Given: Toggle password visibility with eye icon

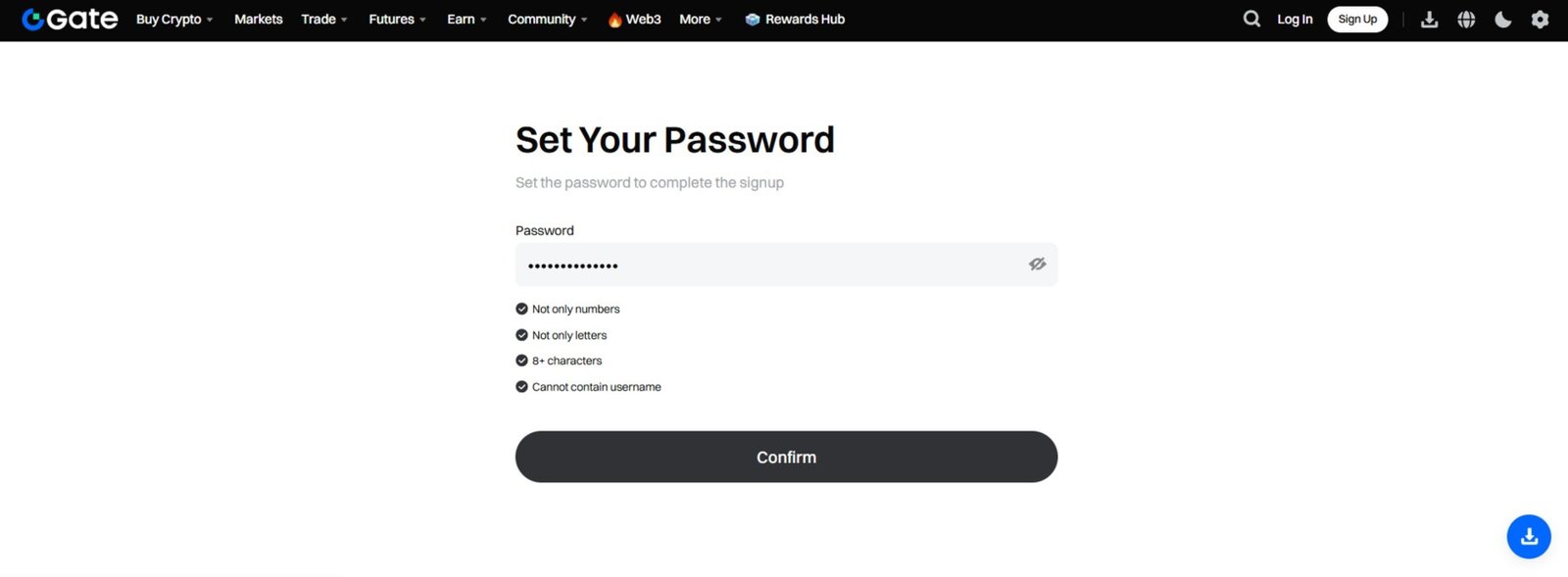Looking at the screenshot, I should click(x=1037, y=264).
